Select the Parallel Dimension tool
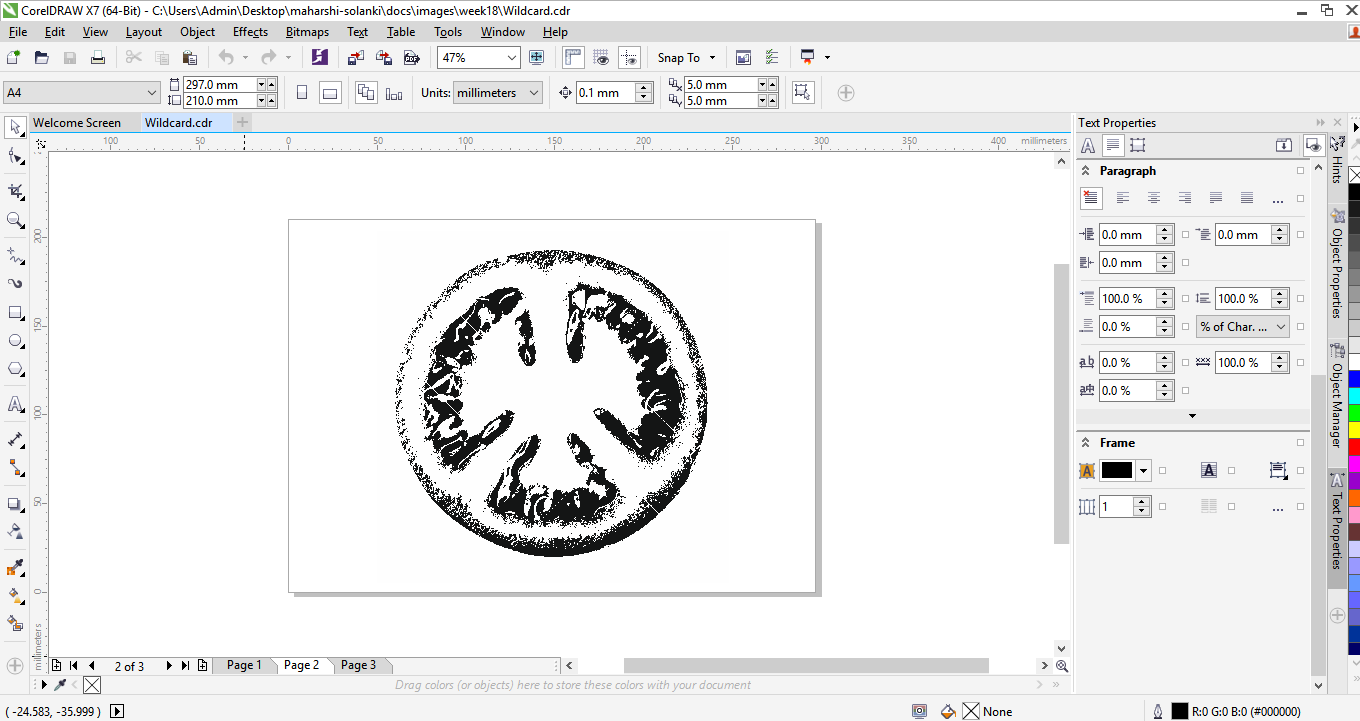Viewport: 1360px width, 721px height. [15, 439]
